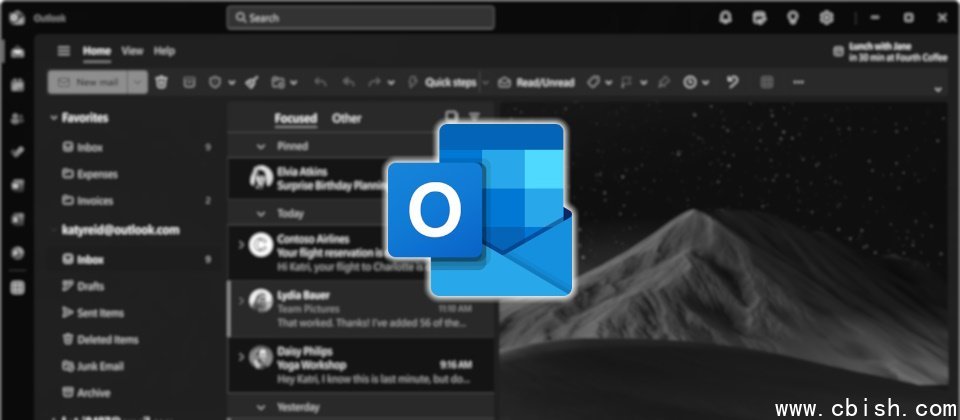Click inside the Search field
The width and height of the screenshot is (960, 420).
[x=360, y=18]
